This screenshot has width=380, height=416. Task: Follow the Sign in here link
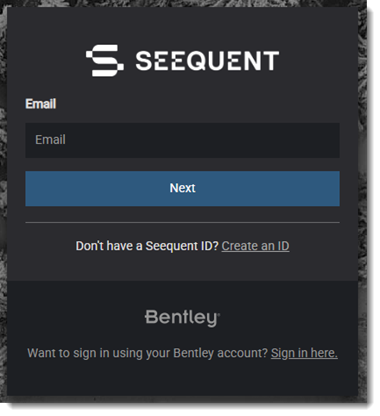pos(304,353)
